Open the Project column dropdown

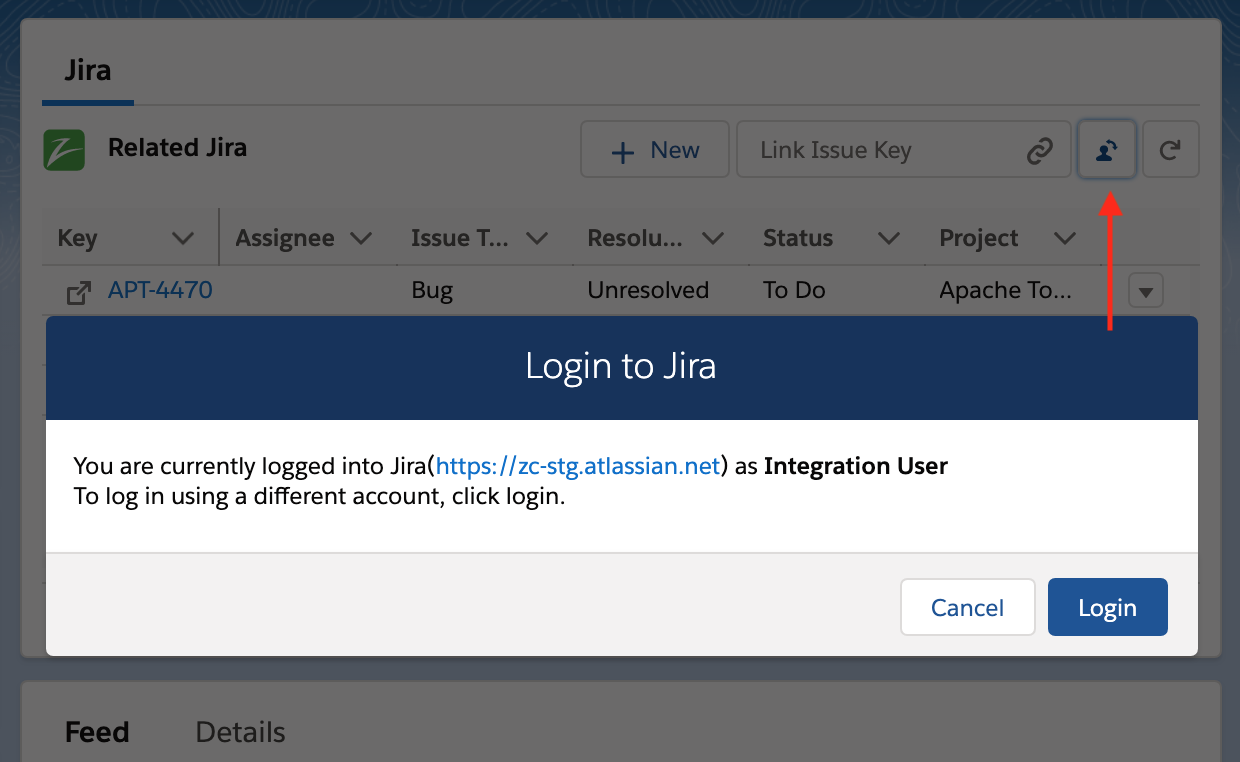1064,238
